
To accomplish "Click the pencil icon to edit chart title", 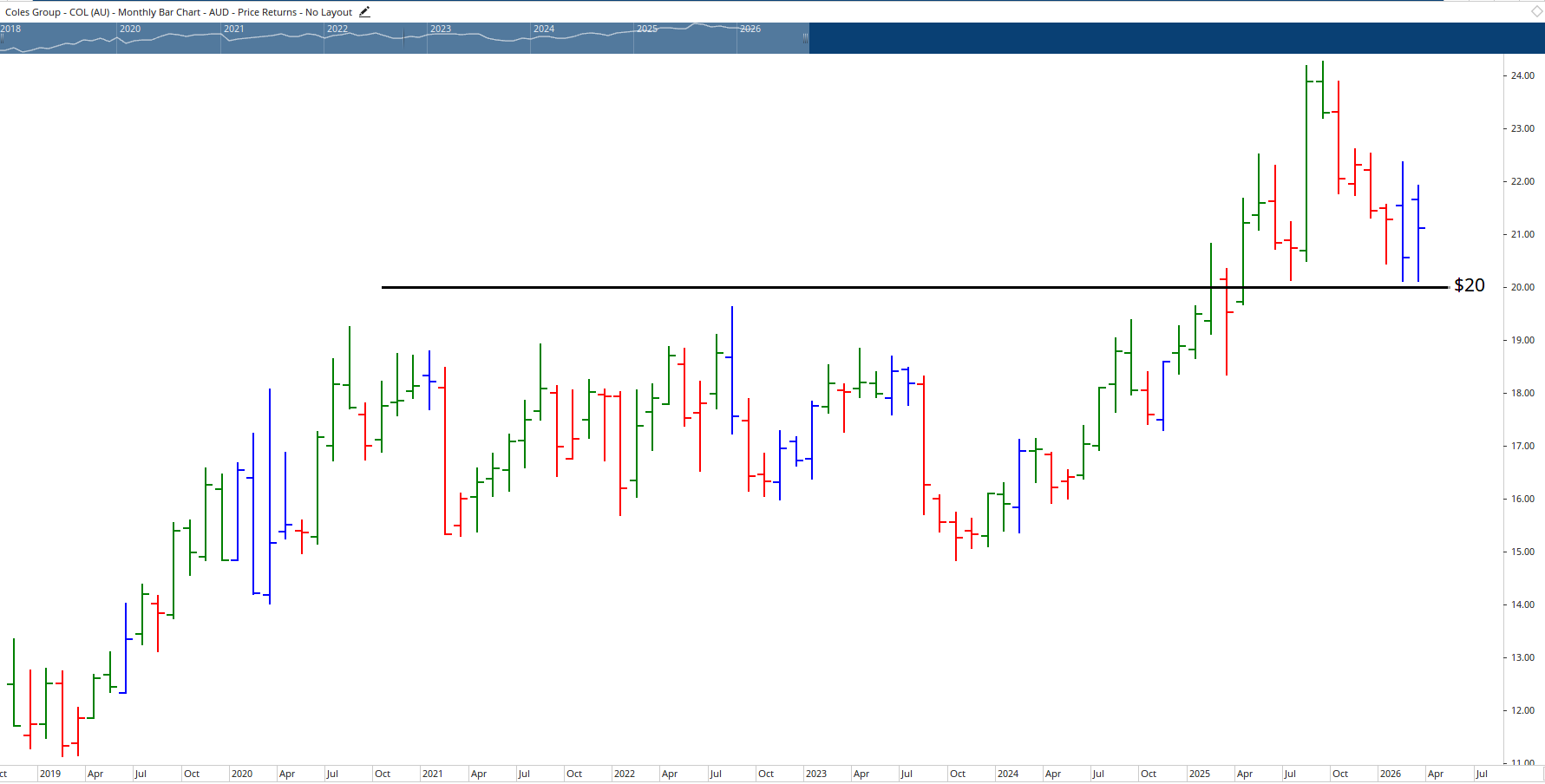I will (x=364, y=11).
